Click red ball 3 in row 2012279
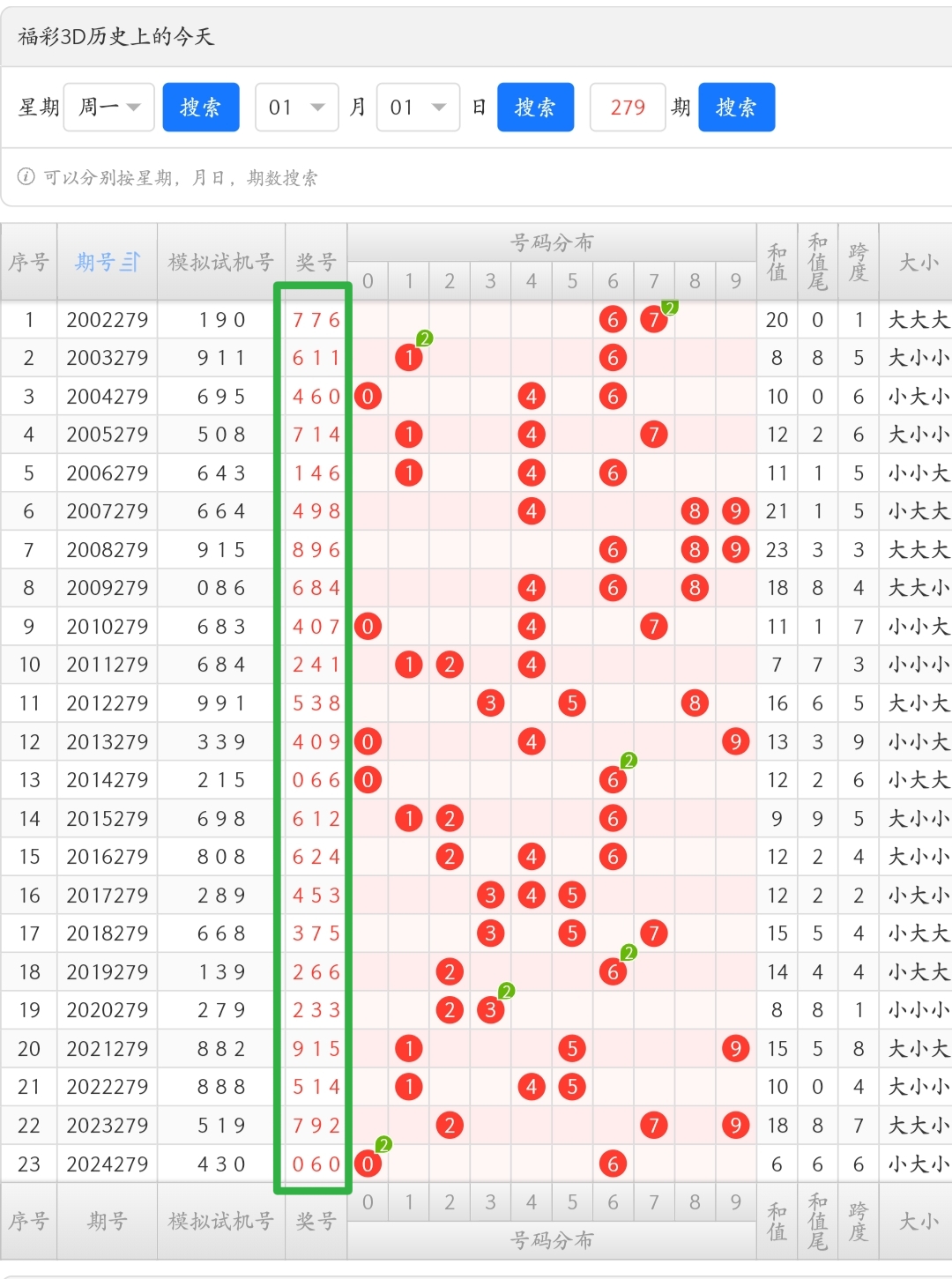This screenshot has width=952, height=1279. [x=490, y=703]
